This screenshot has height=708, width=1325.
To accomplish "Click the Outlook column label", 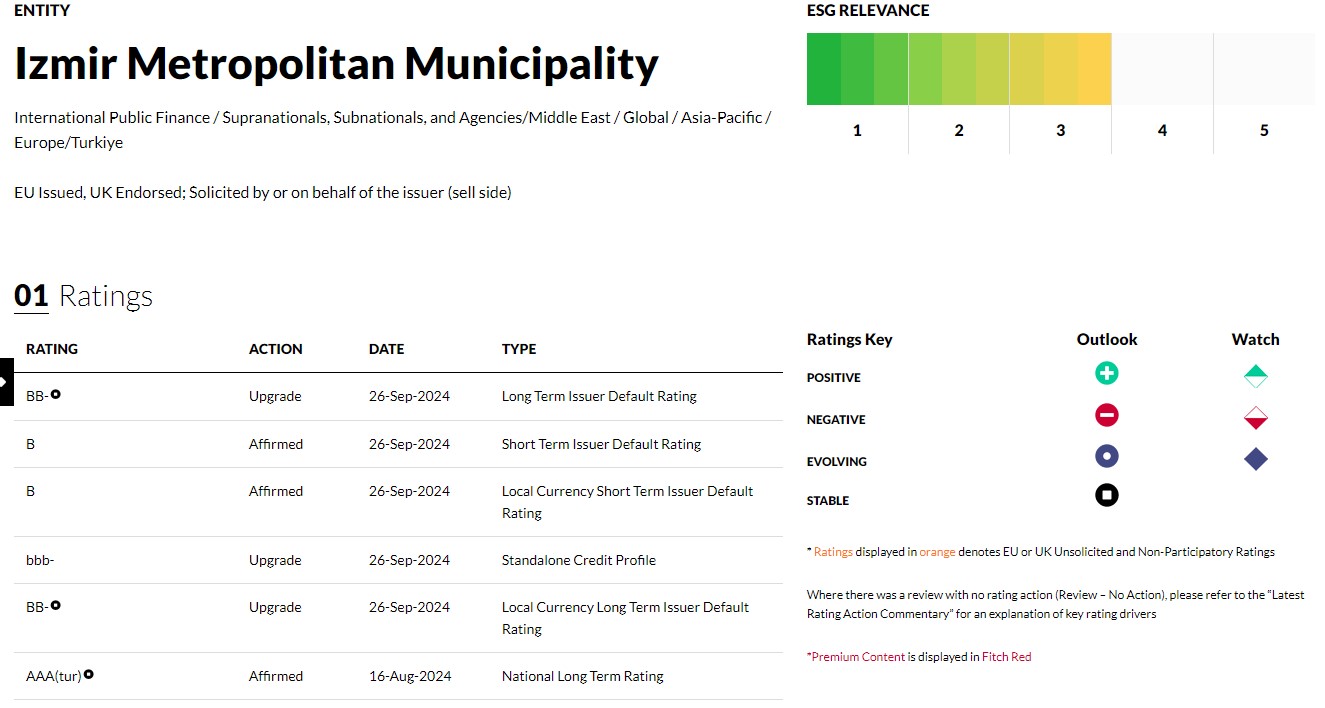I will pos(1107,339).
